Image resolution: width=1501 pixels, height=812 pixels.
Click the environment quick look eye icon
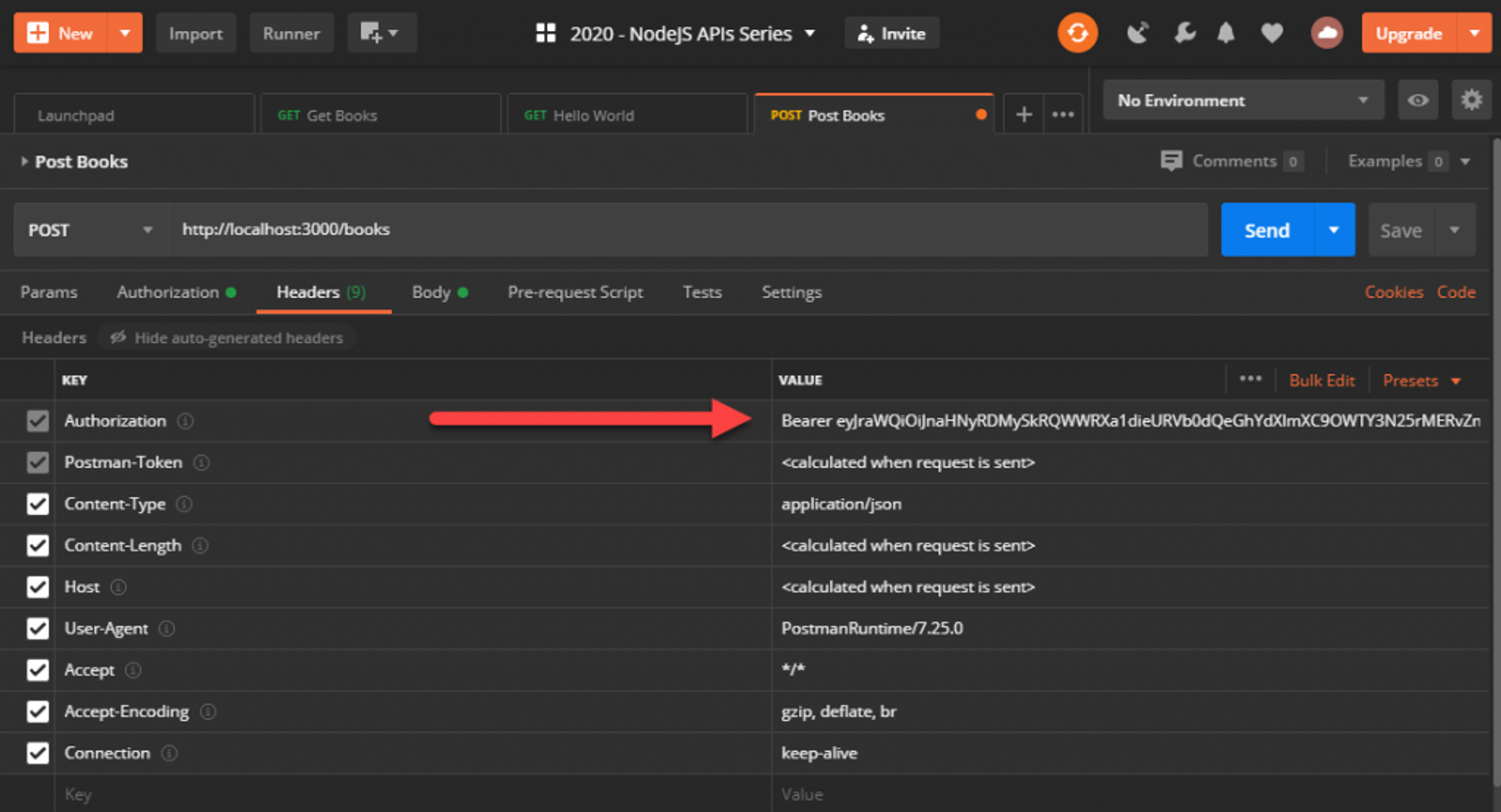1418,100
